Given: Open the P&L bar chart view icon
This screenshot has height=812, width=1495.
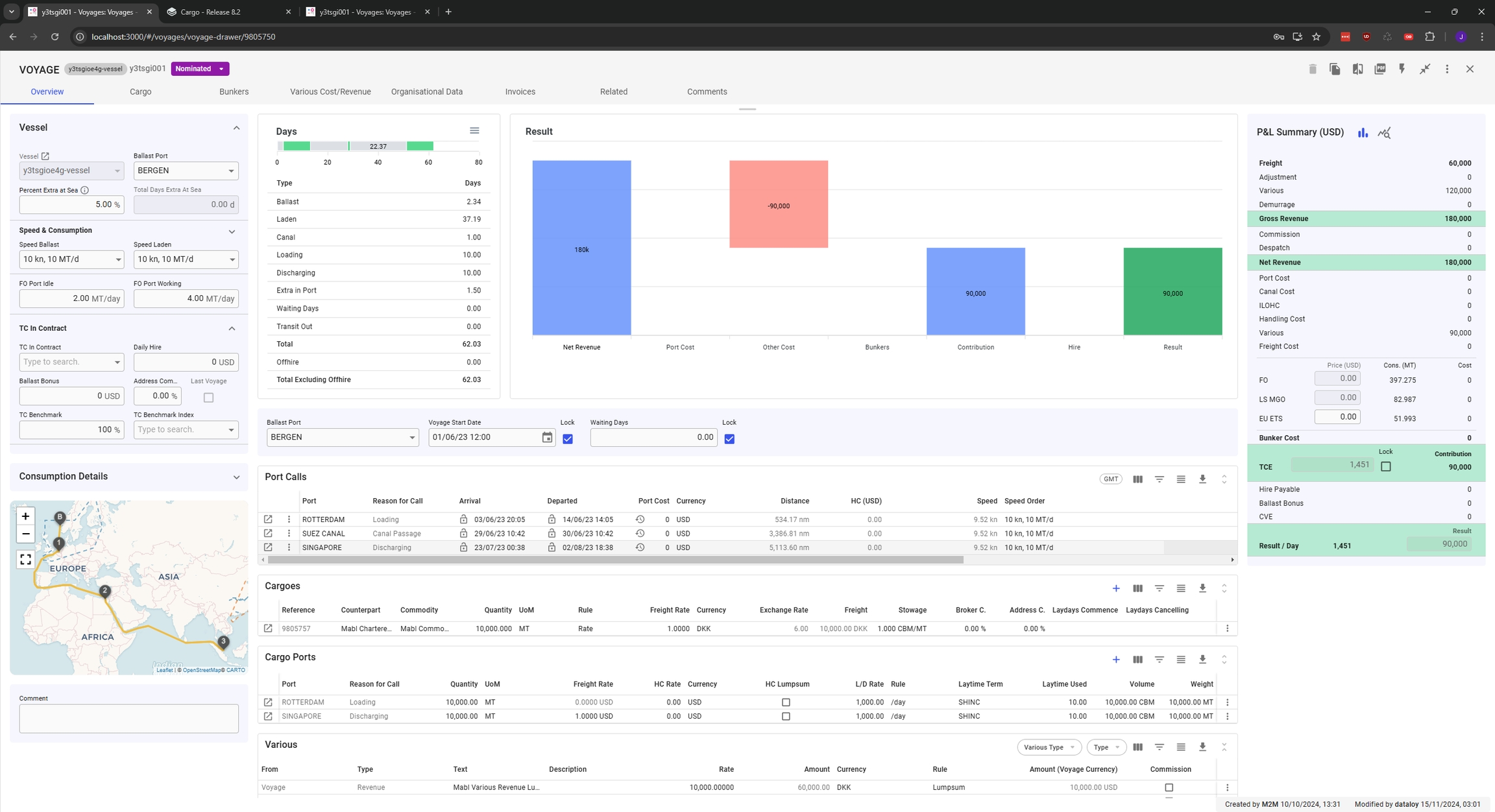Looking at the screenshot, I should [1363, 132].
